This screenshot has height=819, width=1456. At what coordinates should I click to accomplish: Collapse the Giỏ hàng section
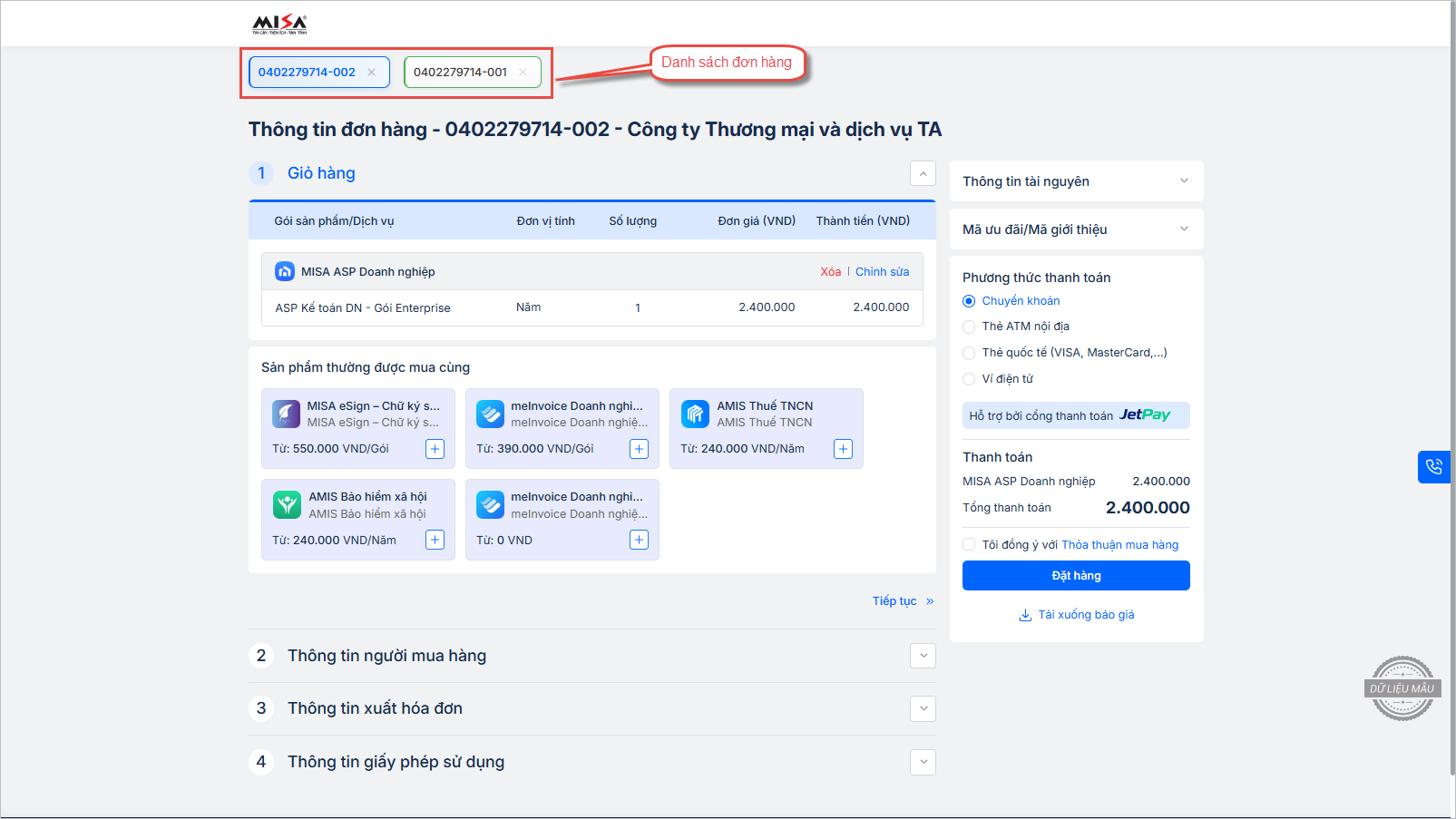click(923, 173)
